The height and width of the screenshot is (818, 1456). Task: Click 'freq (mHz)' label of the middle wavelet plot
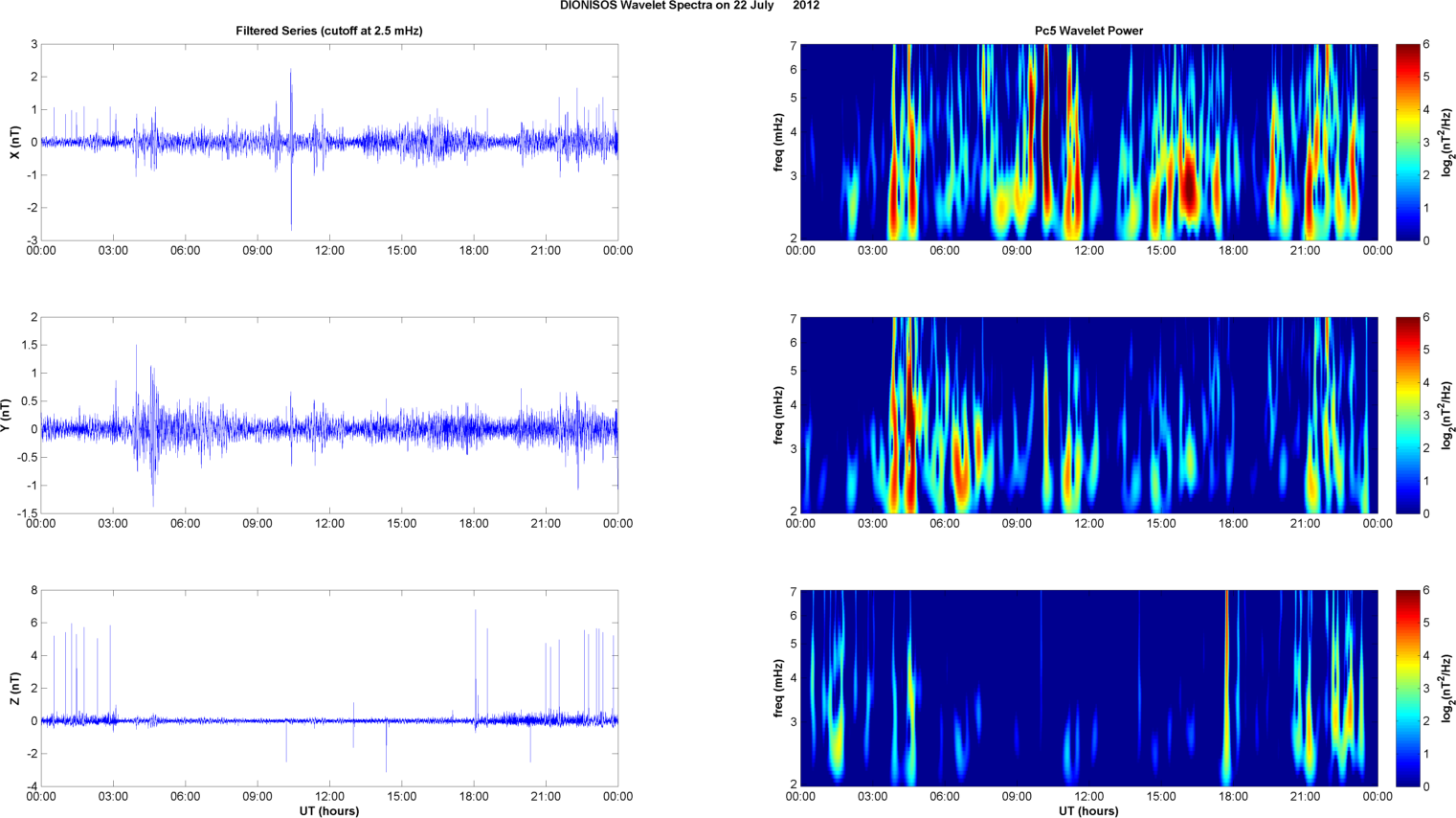click(778, 415)
